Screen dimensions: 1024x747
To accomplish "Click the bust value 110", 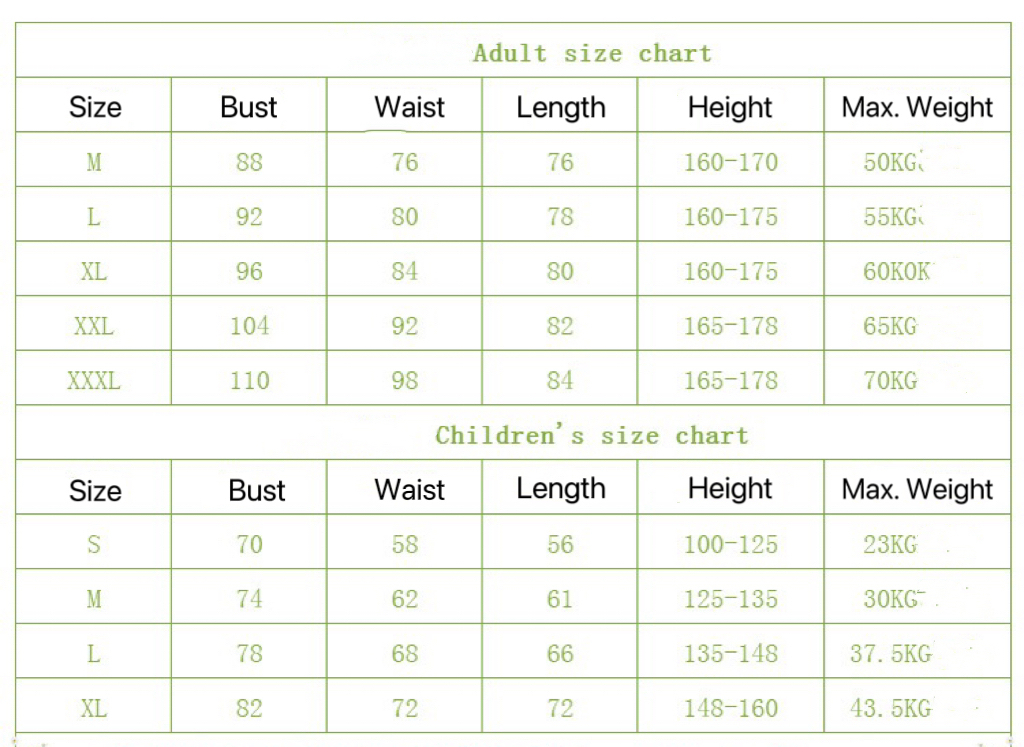I will coord(249,380).
